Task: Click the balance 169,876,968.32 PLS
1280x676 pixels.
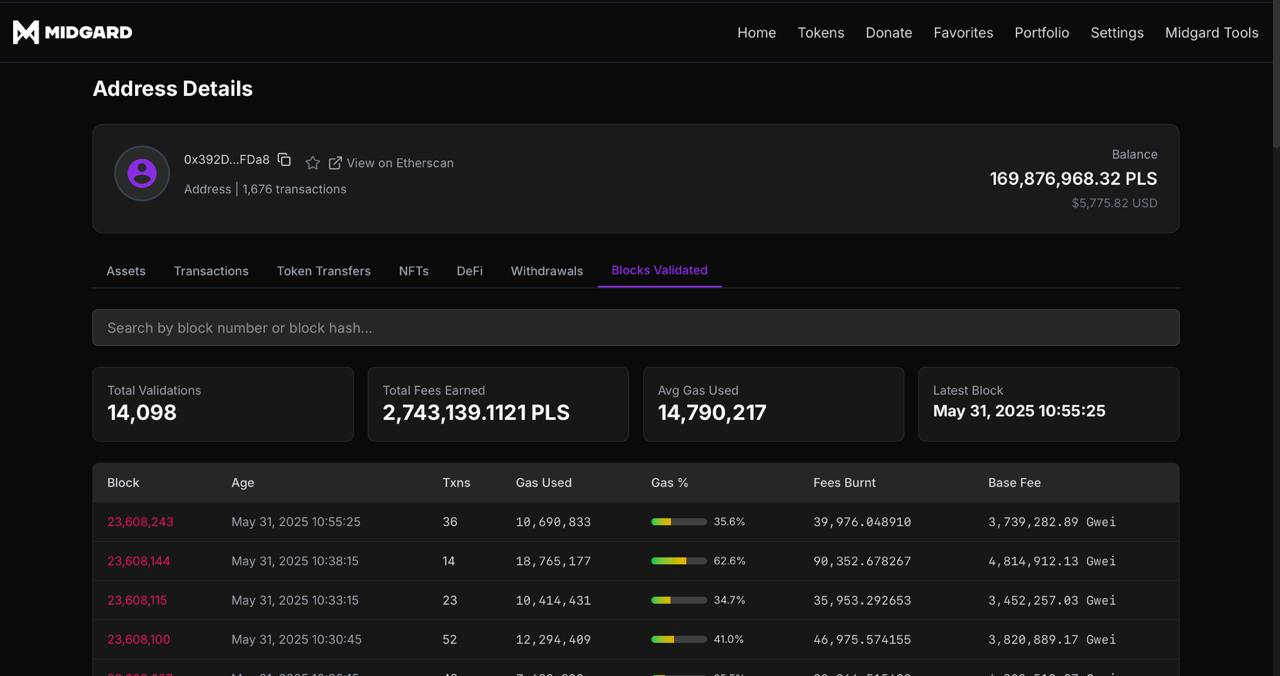Action: coord(1073,179)
